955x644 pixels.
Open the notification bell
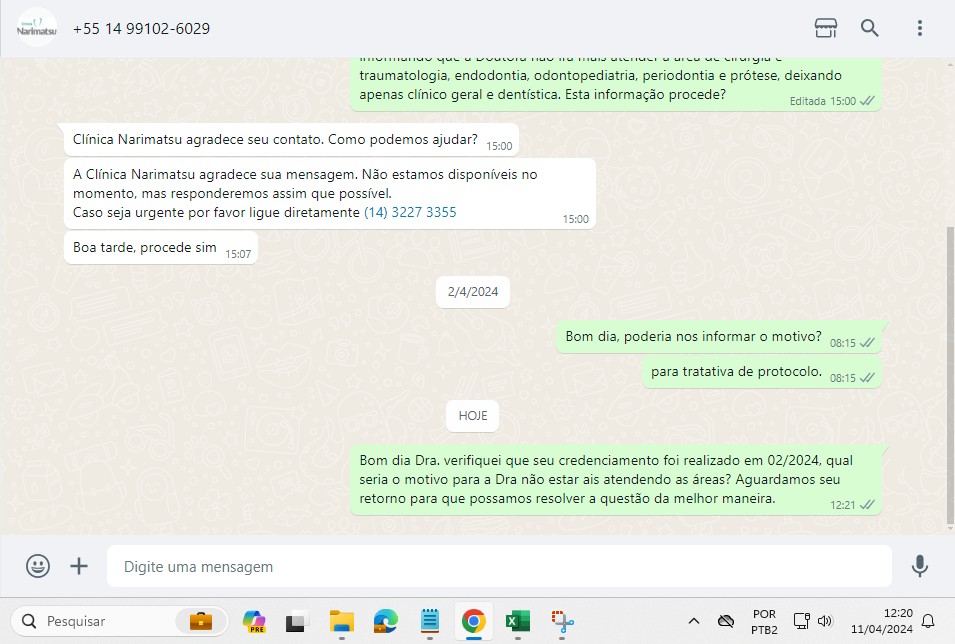(928, 621)
